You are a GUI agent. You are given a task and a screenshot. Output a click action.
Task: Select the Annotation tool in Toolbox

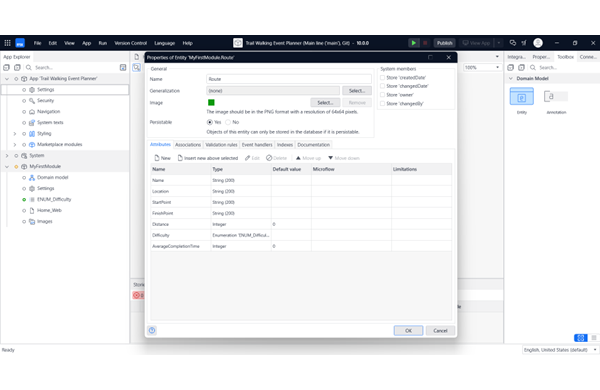[556, 101]
